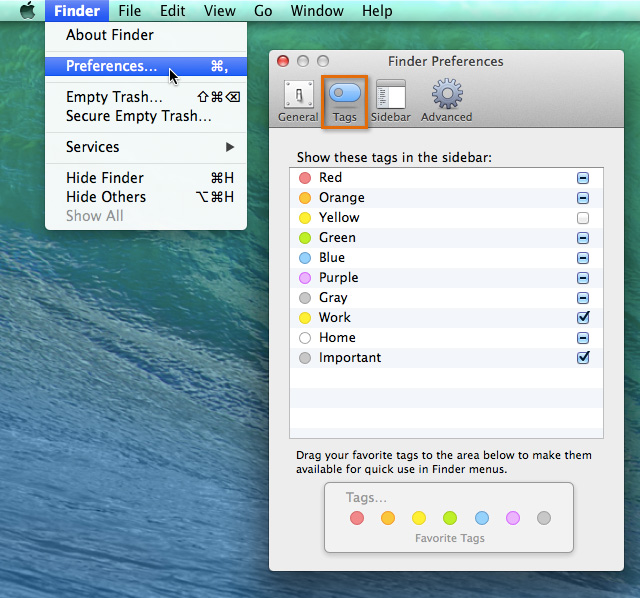This screenshot has width=640, height=598.
Task: Open the Finder menu in menu bar
Action: coord(77,11)
